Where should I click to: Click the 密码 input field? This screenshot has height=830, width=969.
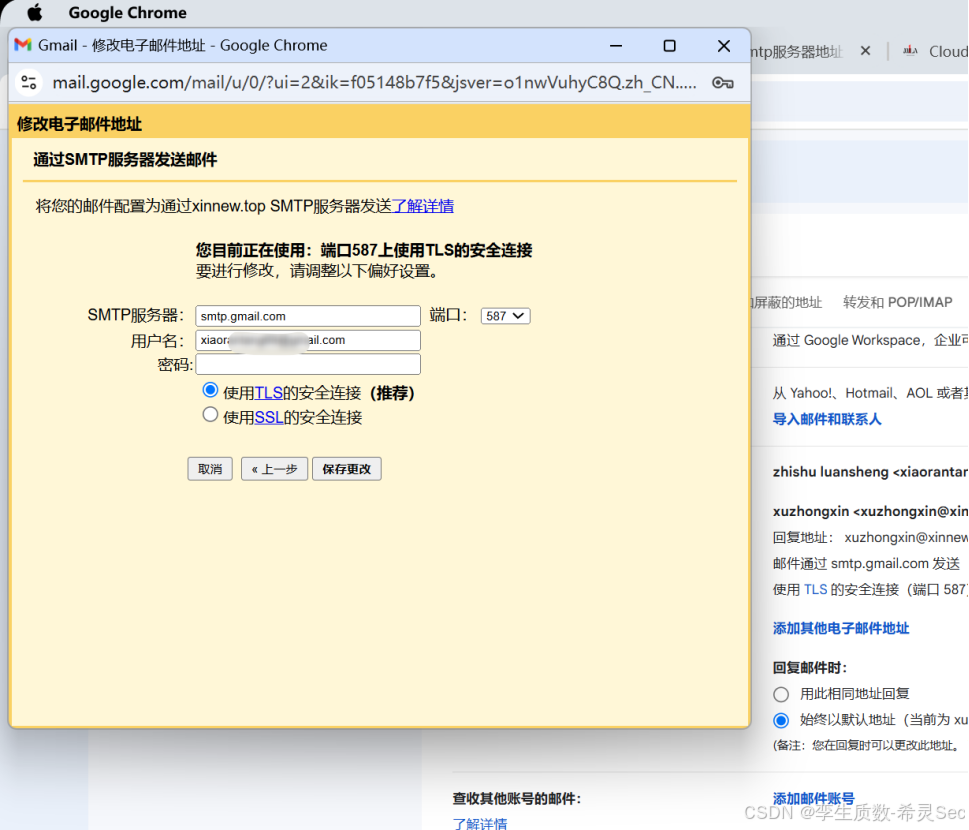[x=308, y=364]
